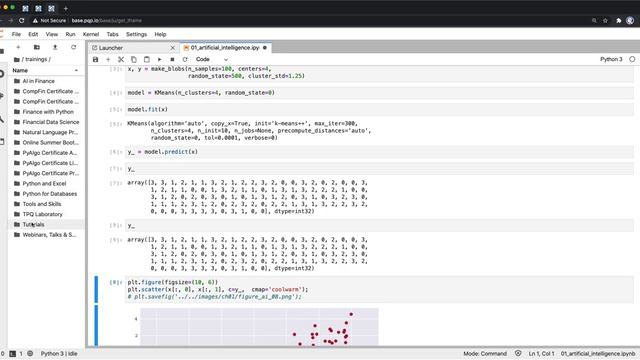Open the View menu
This screenshot has height=360, width=640.
click(x=51, y=34)
